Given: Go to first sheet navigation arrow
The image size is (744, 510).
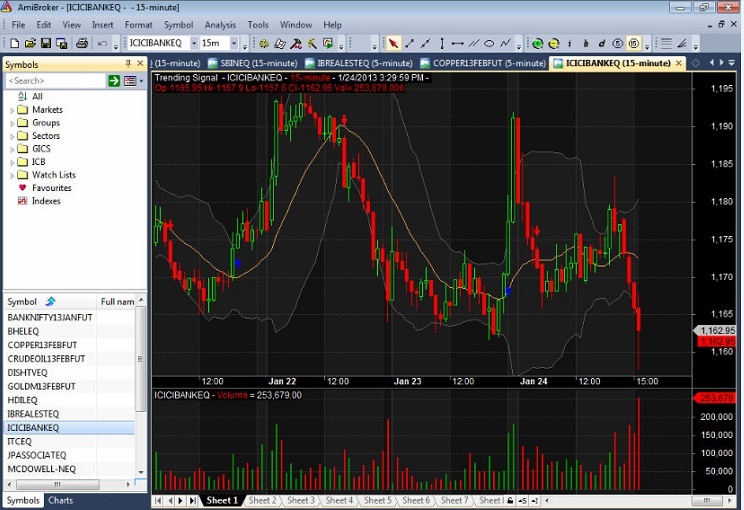Looking at the screenshot, I should (x=158, y=500).
